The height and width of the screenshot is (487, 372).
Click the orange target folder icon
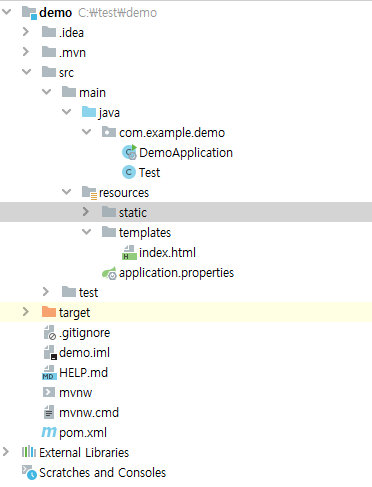tap(49, 312)
